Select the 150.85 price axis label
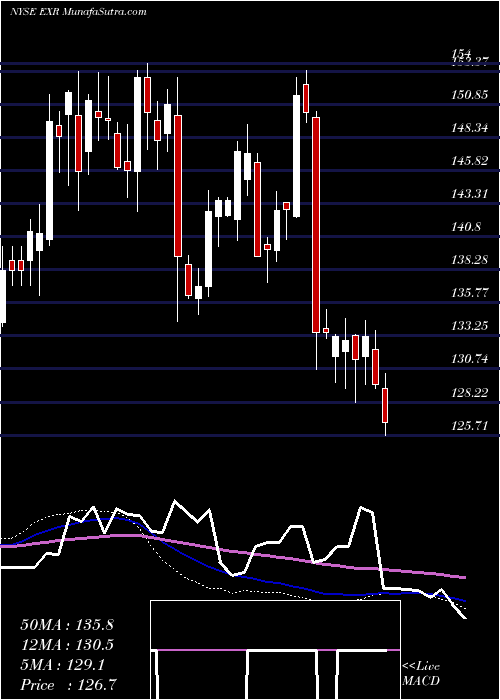The image size is (500, 700). (468, 95)
